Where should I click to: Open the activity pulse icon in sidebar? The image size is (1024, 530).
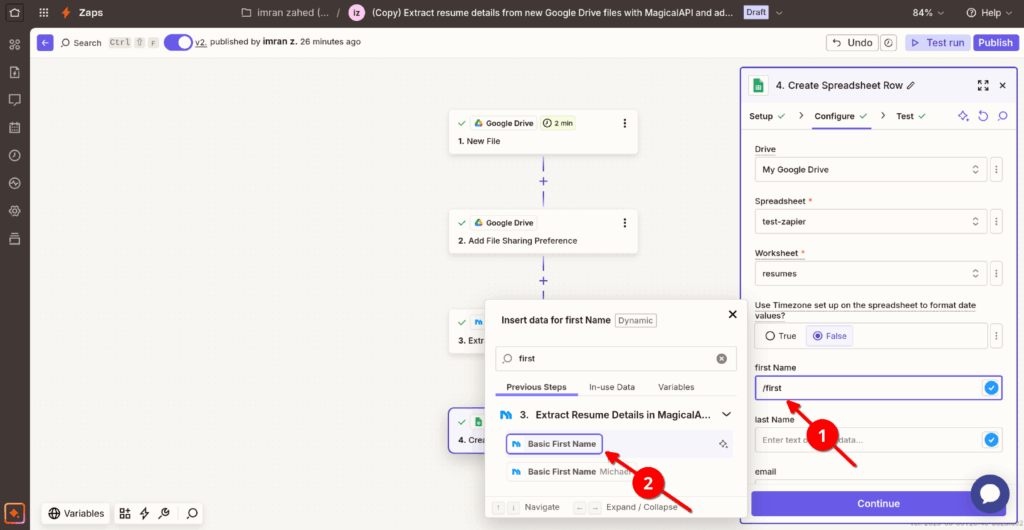tap(14, 183)
